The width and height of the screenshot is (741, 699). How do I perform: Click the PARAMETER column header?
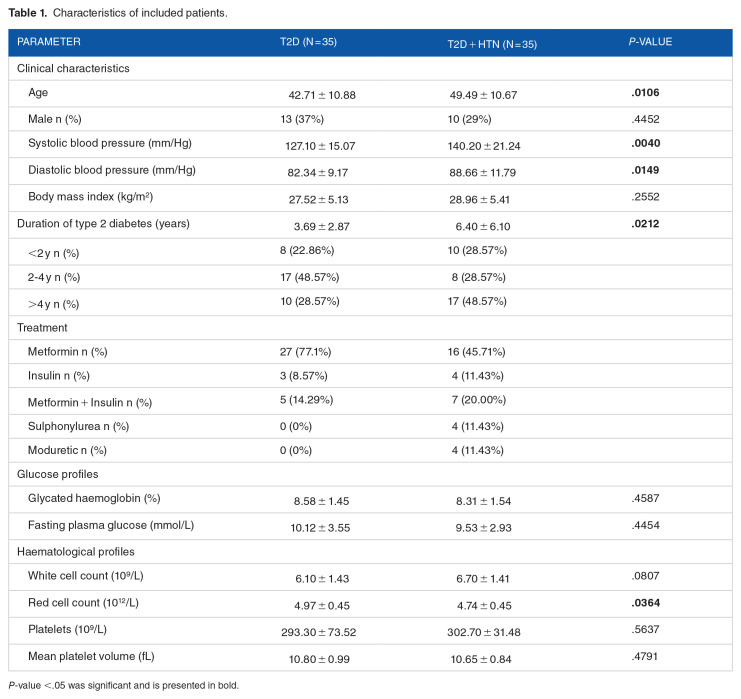click(x=48, y=42)
